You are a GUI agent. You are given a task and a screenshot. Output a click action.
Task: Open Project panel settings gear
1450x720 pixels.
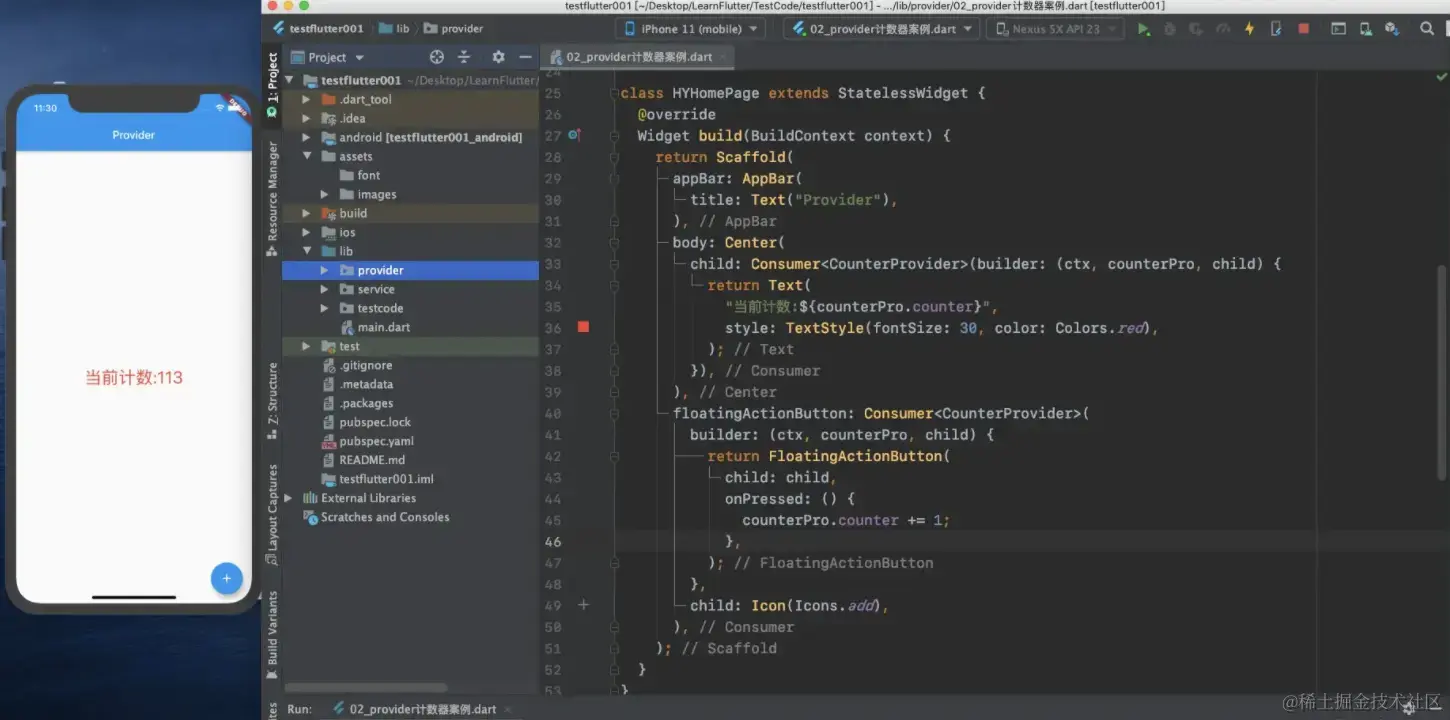point(498,57)
